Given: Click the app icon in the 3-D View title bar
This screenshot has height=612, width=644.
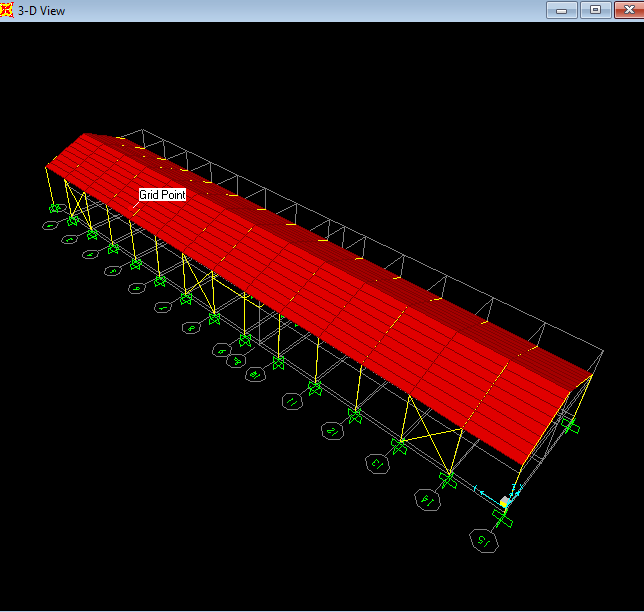Looking at the screenshot, I should click(x=8, y=10).
